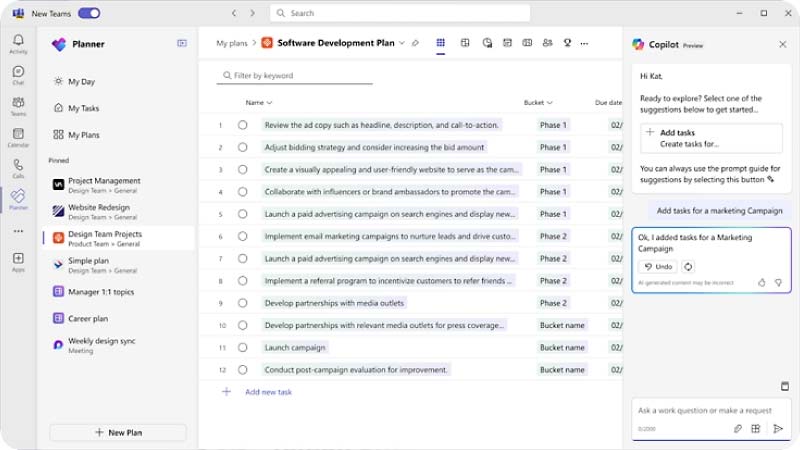Mark 'Implement email marketing campaigns' complete
The height and width of the screenshot is (450, 800).
243,236
